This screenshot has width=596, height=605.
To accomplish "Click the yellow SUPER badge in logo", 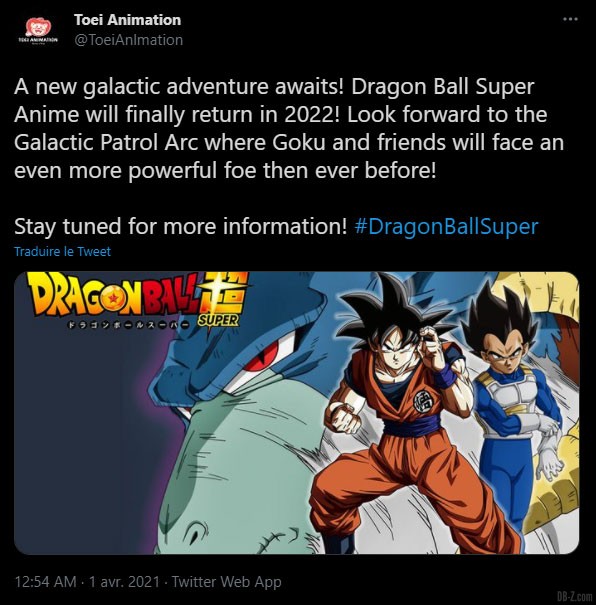I will tap(218, 320).
